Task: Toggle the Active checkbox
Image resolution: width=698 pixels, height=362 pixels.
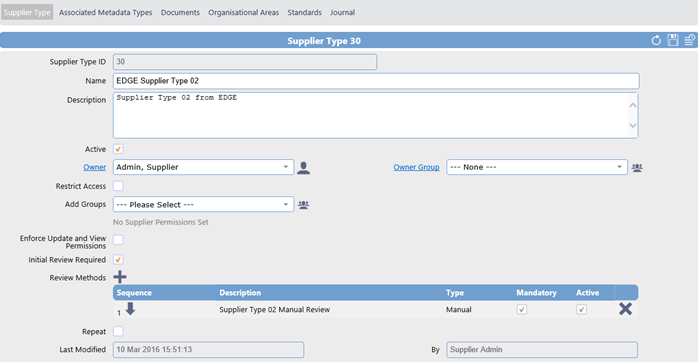Action: [x=118, y=149]
